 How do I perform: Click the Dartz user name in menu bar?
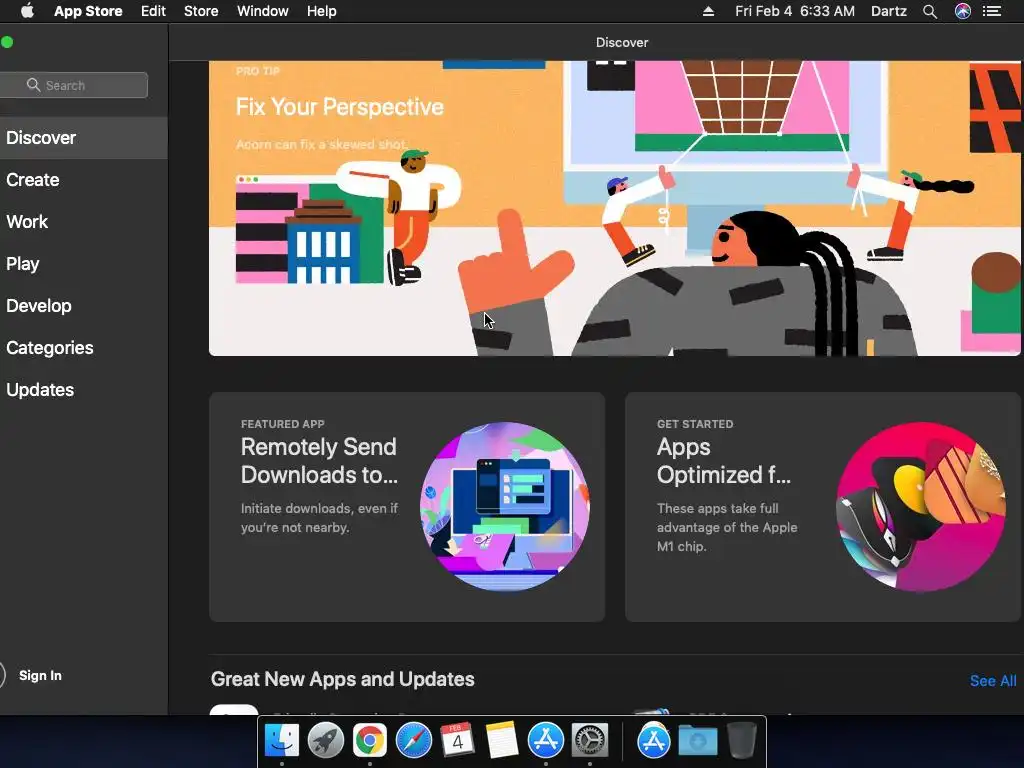point(888,11)
